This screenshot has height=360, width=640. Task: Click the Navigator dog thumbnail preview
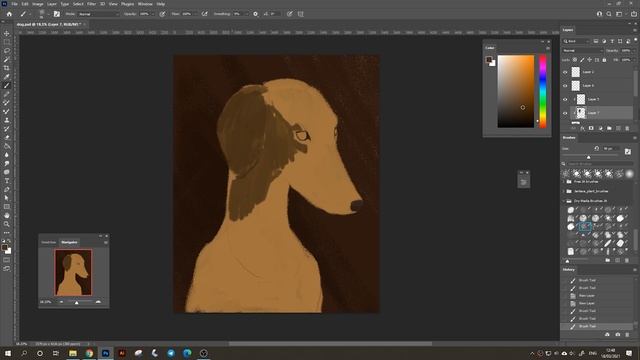[73, 272]
